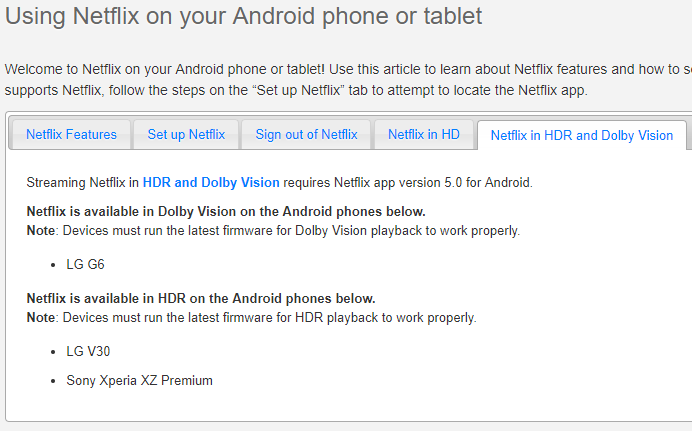Click the bold HDR availability heading
This screenshot has height=431, width=692.
[x=201, y=298]
